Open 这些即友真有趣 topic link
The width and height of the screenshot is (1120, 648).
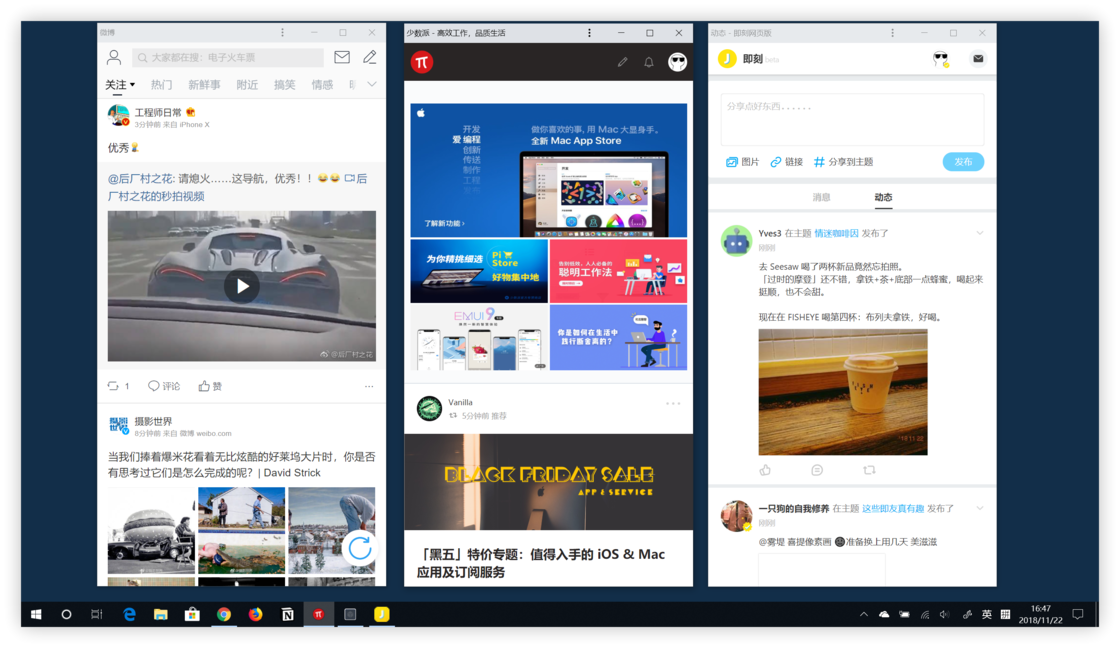pos(893,509)
